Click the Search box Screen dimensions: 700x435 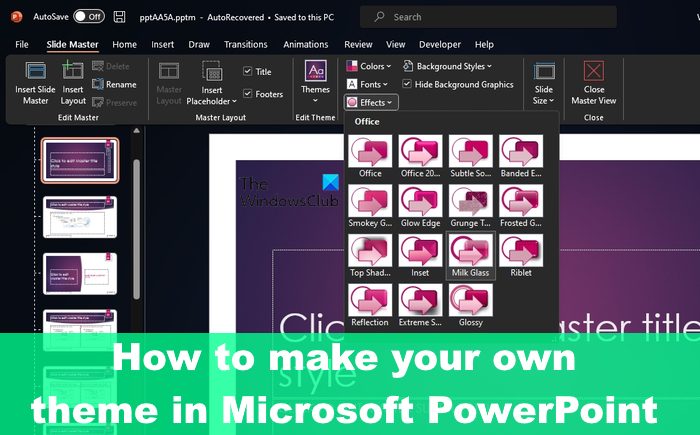pyautogui.click(x=488, y=17)
